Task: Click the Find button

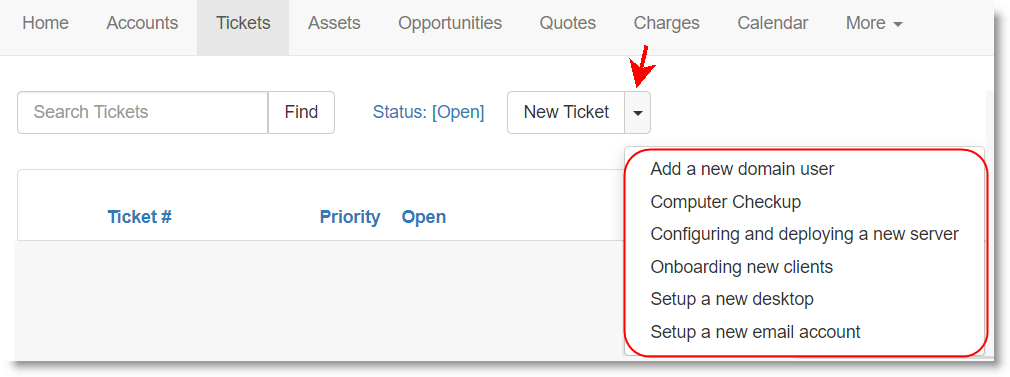Action: 301,113
